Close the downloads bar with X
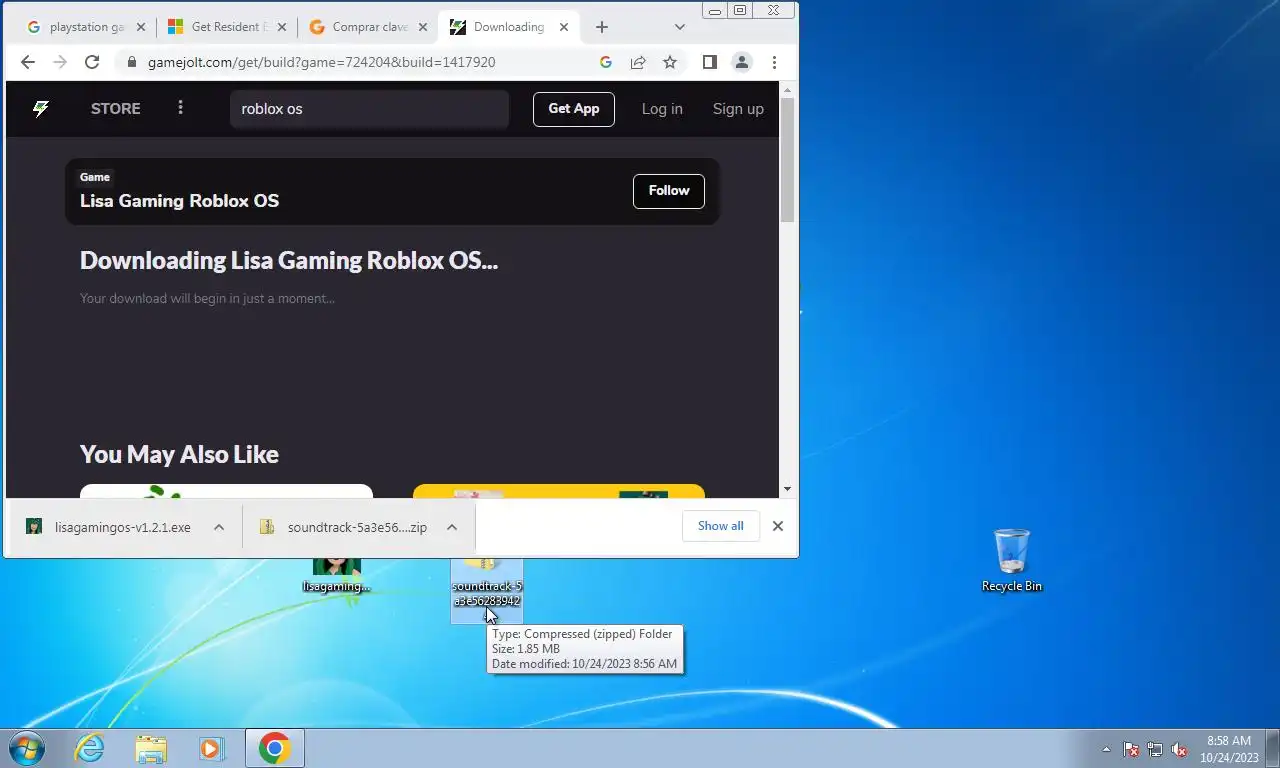This screenshot has height=768, width=1280. (777, 526)
